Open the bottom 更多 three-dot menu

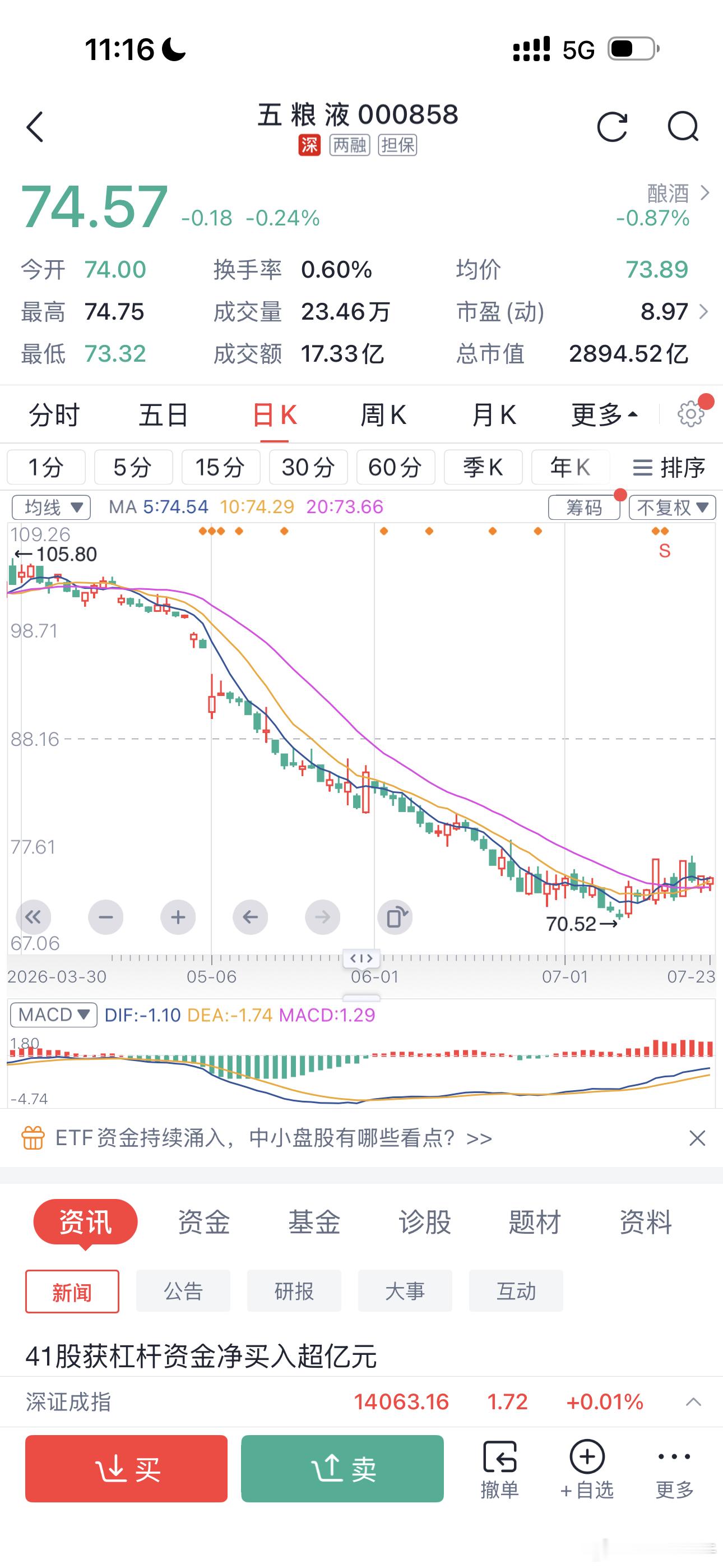tap(674, 1469)
